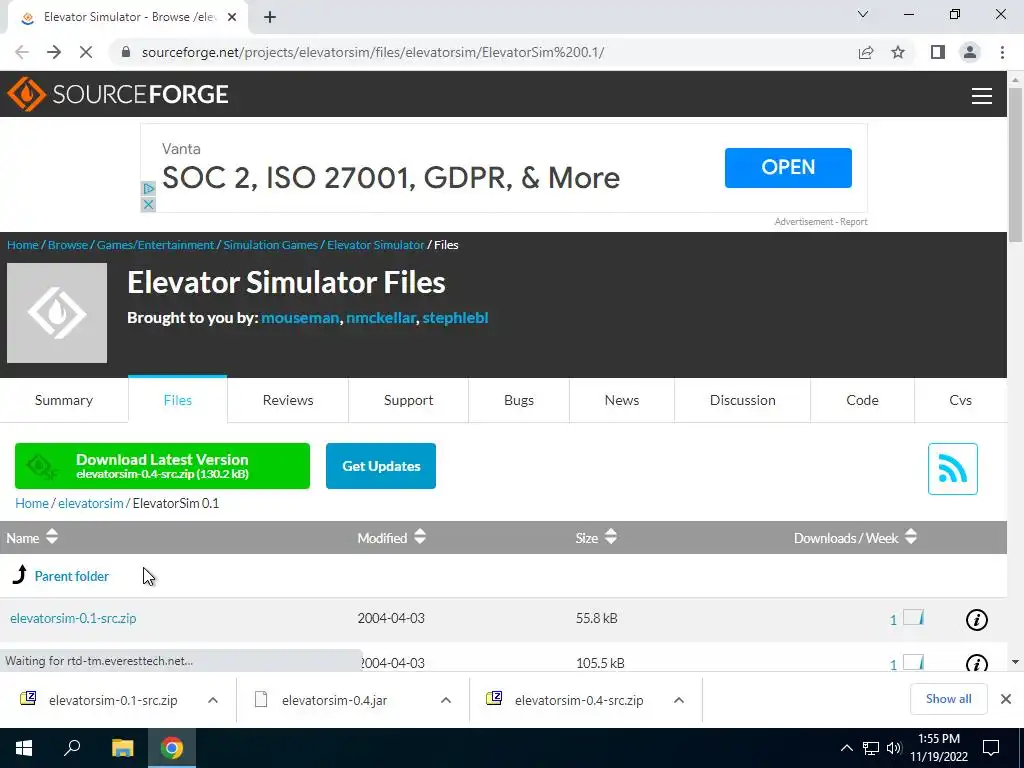
Task: Close the Vanta advertisement
Action: 148,204
